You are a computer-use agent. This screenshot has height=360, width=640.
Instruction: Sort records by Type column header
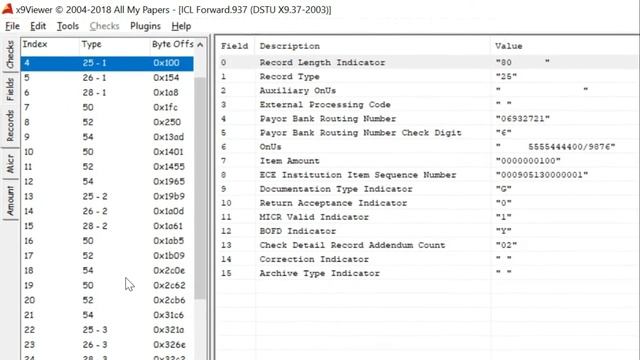[x=114, y=44]
